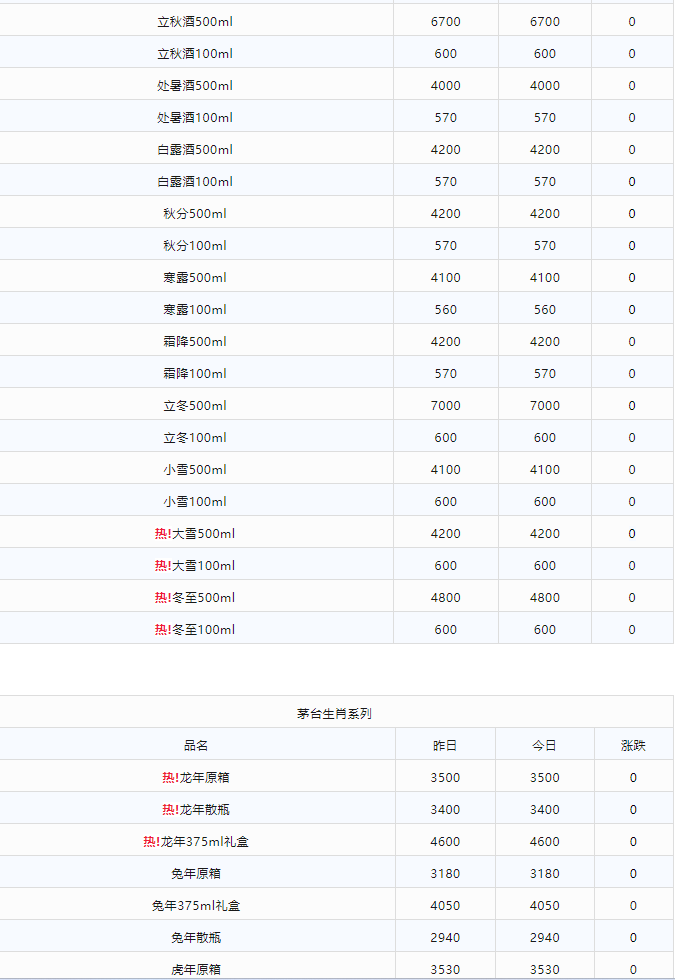
Task: Click 兔年375ml礼盒's 涨跌 value 0
Action: point(633,906)
